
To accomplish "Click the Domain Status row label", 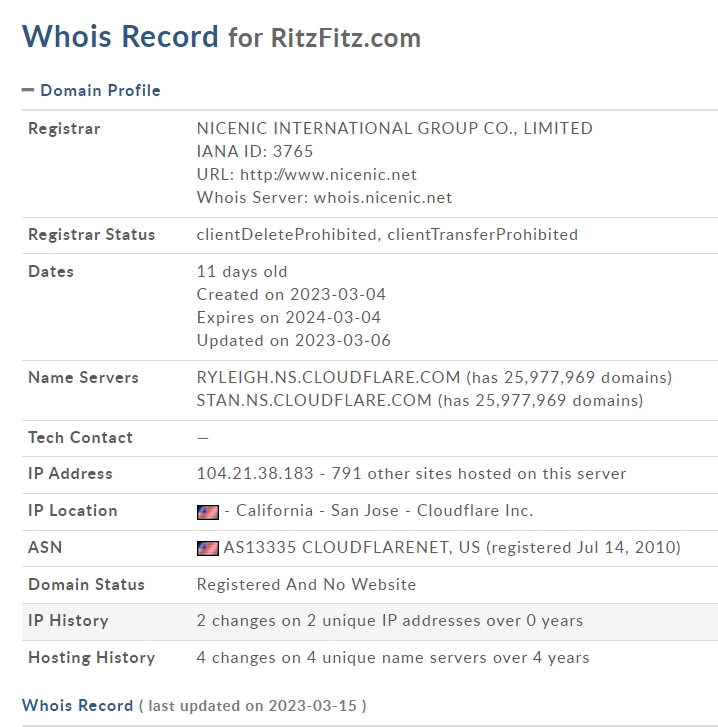I will [86, 585].
